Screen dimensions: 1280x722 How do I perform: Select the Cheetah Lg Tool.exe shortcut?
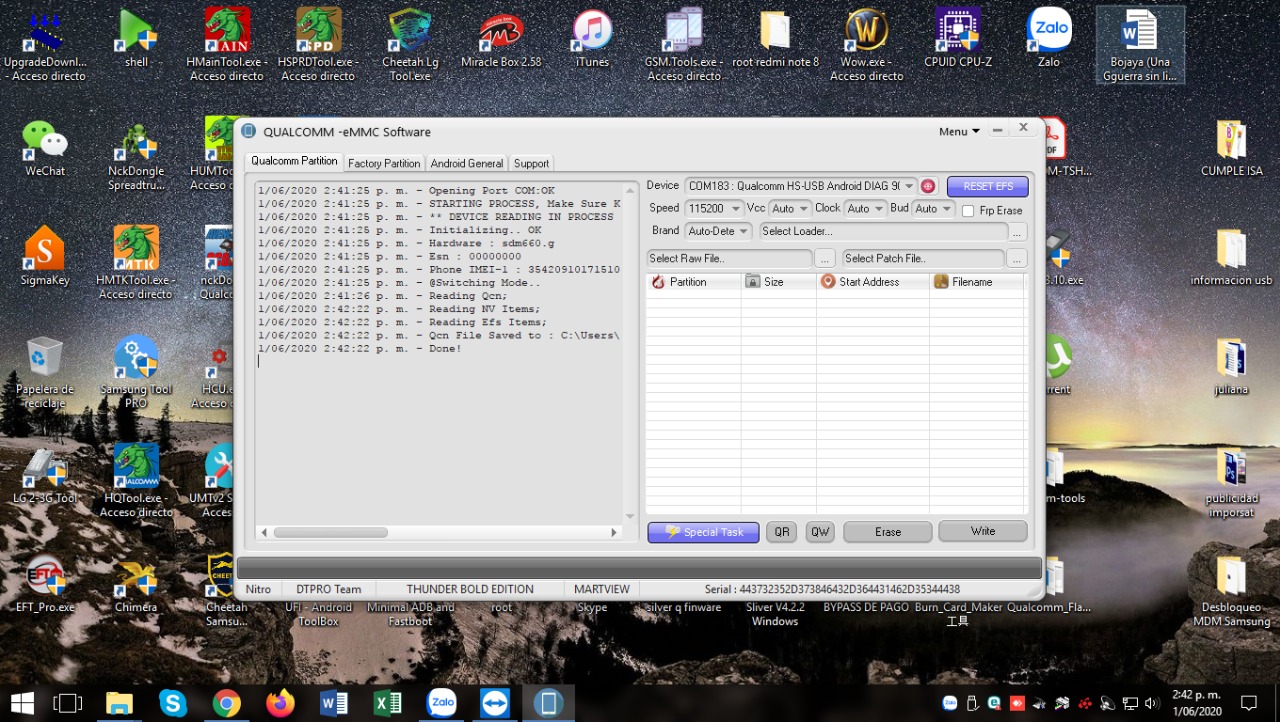pos(410,46)
